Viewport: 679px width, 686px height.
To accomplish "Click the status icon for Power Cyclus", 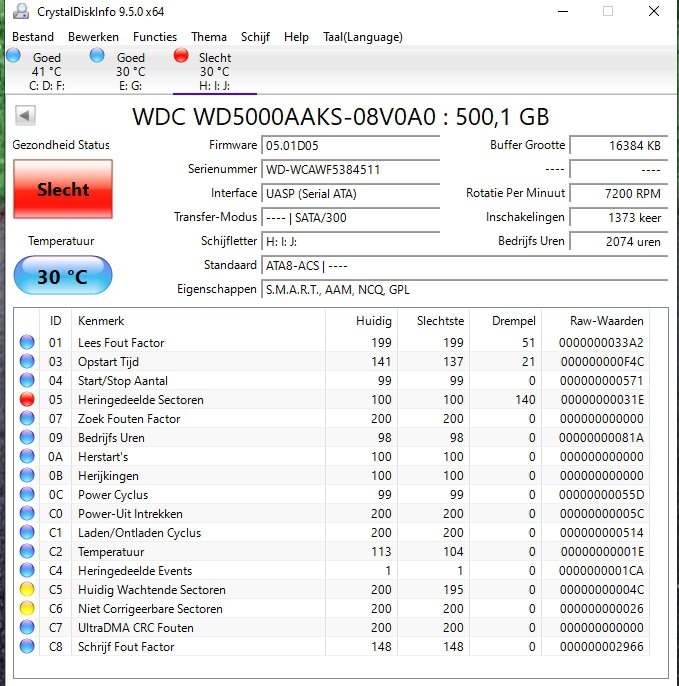I will tap(27, 494).
